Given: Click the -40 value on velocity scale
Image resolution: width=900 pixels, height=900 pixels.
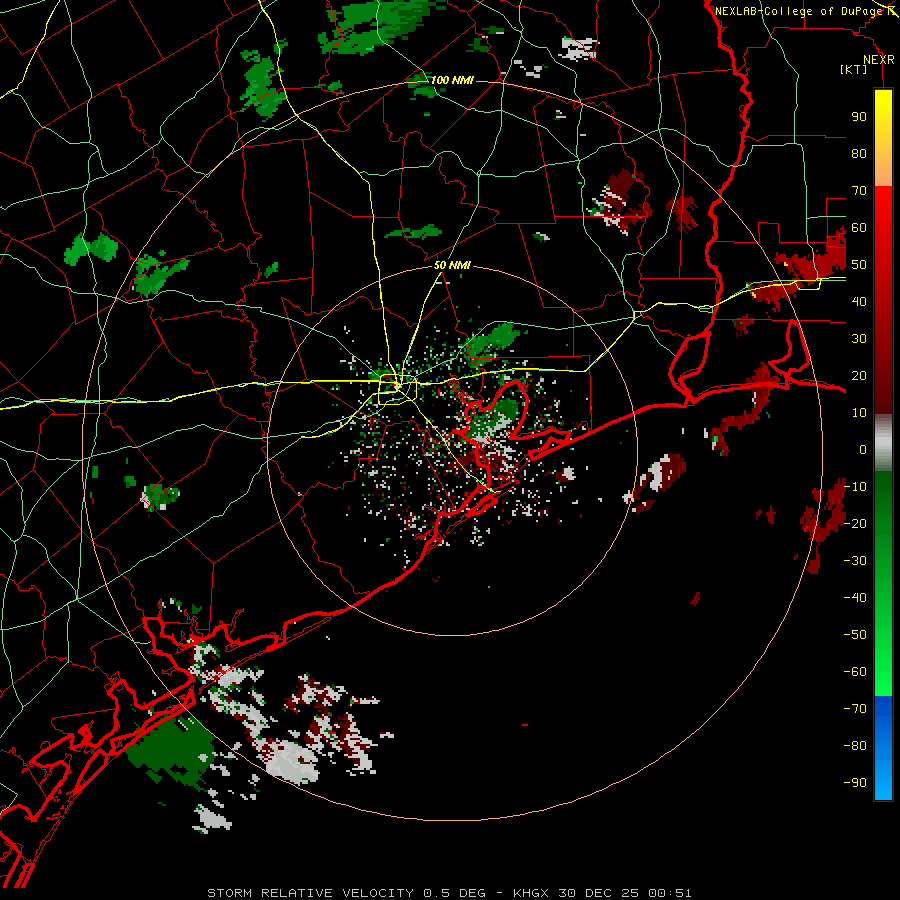Looking at the screenshot, I should coord(855,598).
